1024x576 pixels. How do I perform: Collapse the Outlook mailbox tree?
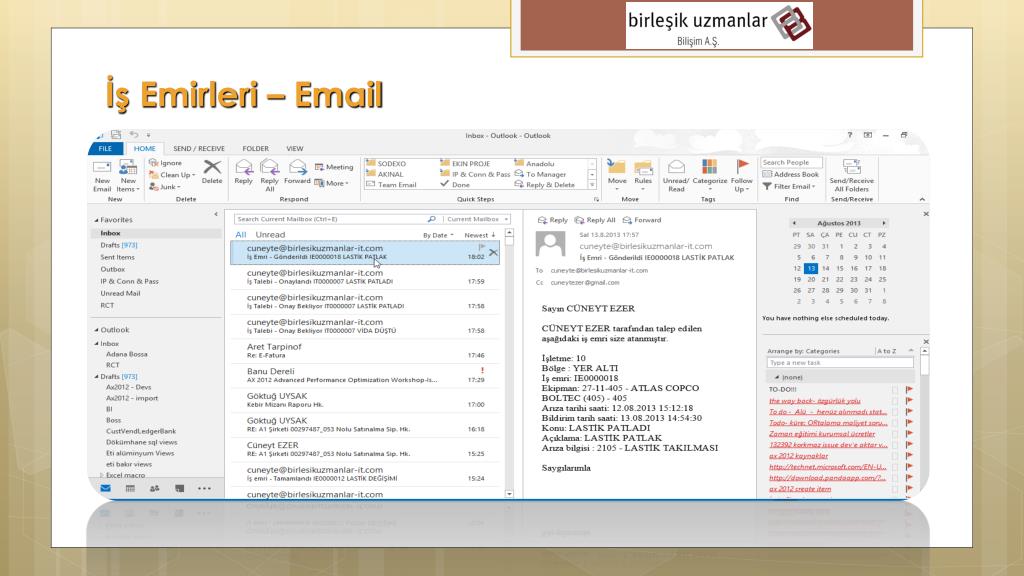tap(97, 330)
